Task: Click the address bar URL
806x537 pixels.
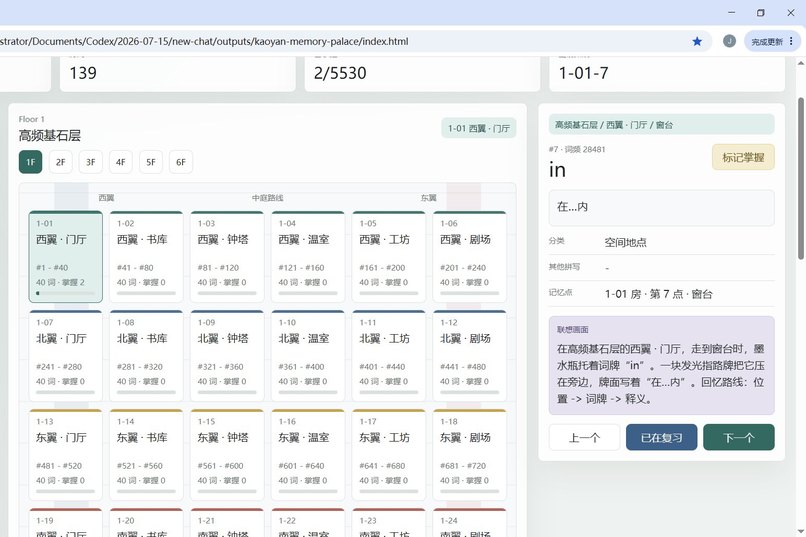Action: point(204,41)
